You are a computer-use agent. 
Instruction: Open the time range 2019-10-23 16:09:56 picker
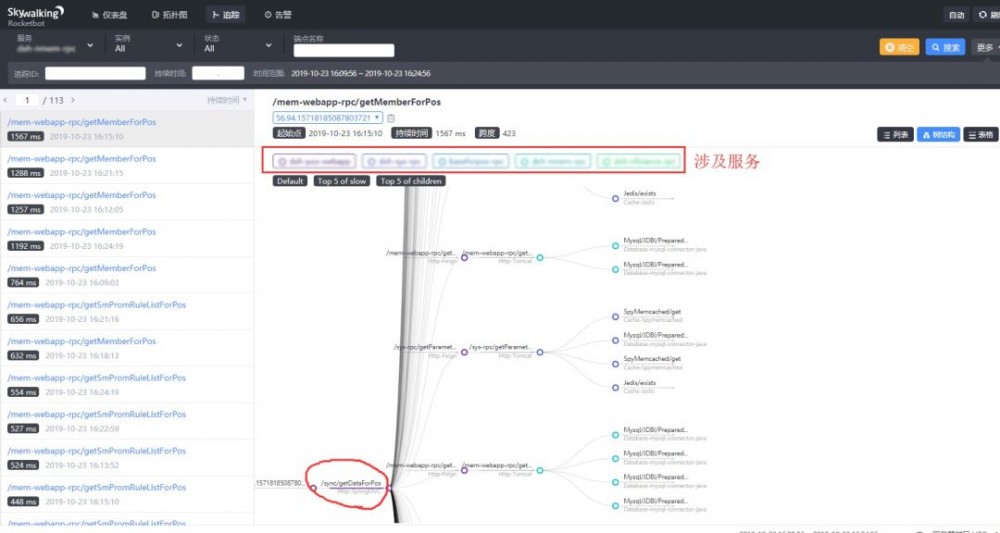coord(360,73)
